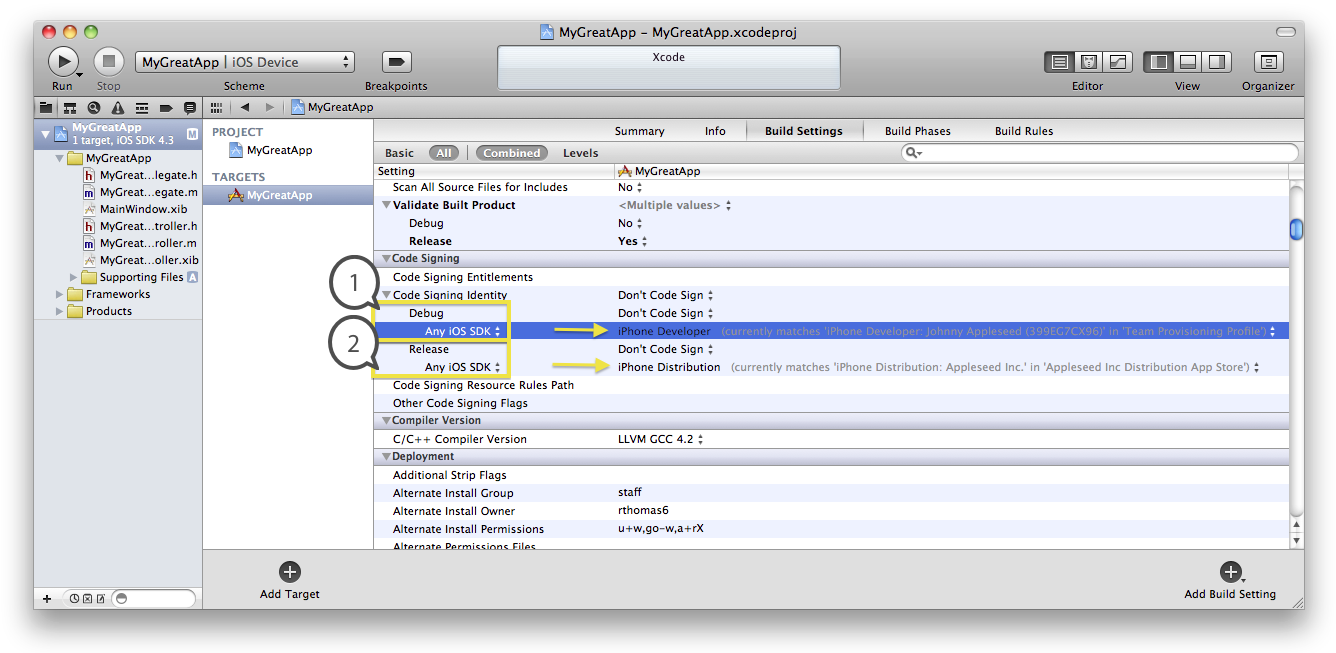Viewport: 1336px width, 653px height.
Task: Click the build settings search field
Action: [x=1100, y=153]
